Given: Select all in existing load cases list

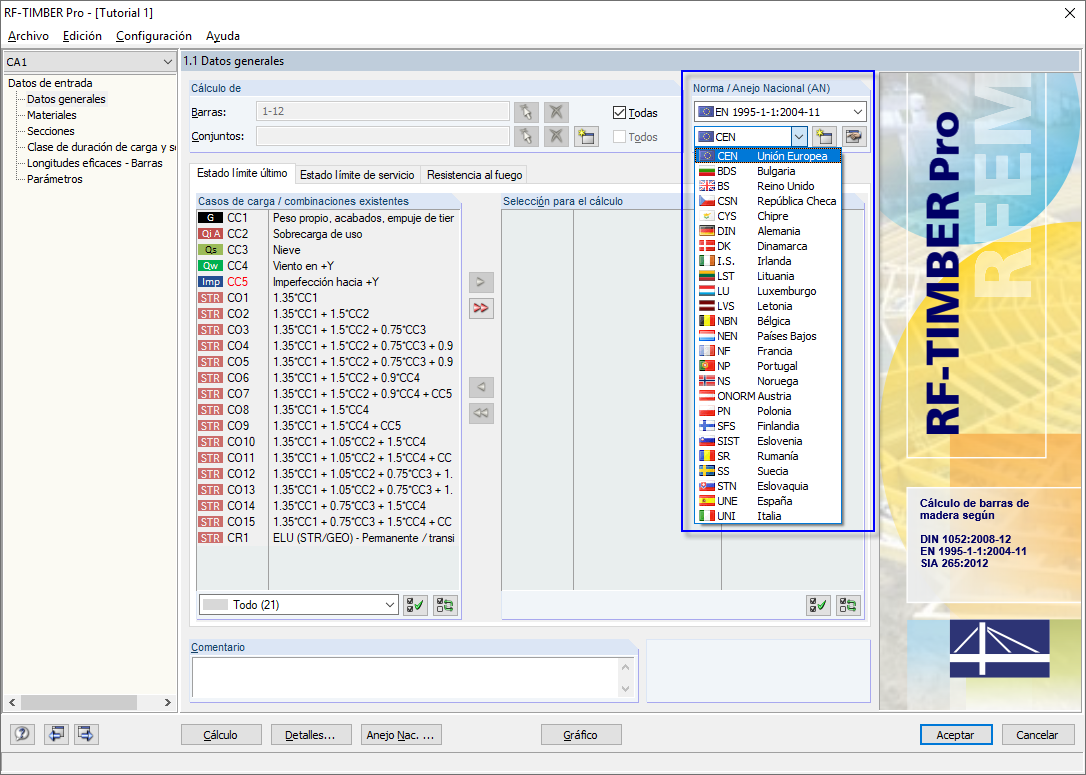Looking at the screenshot, I should click(x=416, y=605).
